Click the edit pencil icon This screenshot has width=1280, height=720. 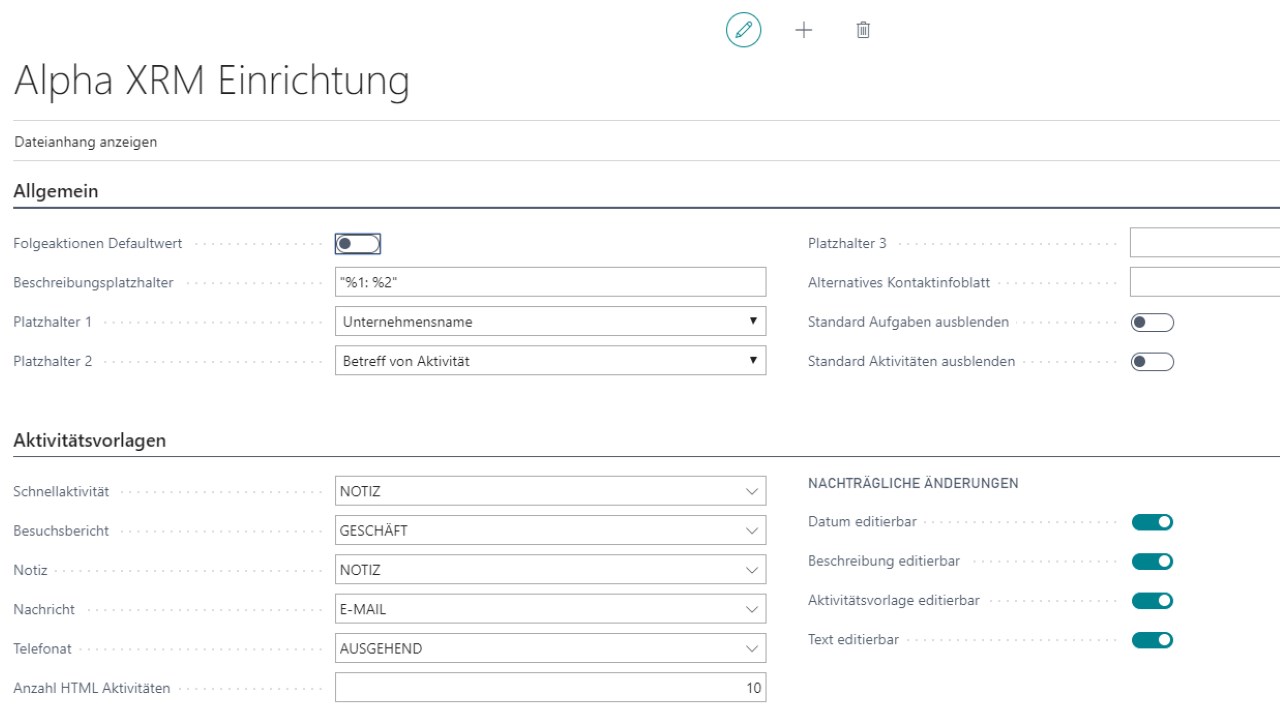coord(743,30)
